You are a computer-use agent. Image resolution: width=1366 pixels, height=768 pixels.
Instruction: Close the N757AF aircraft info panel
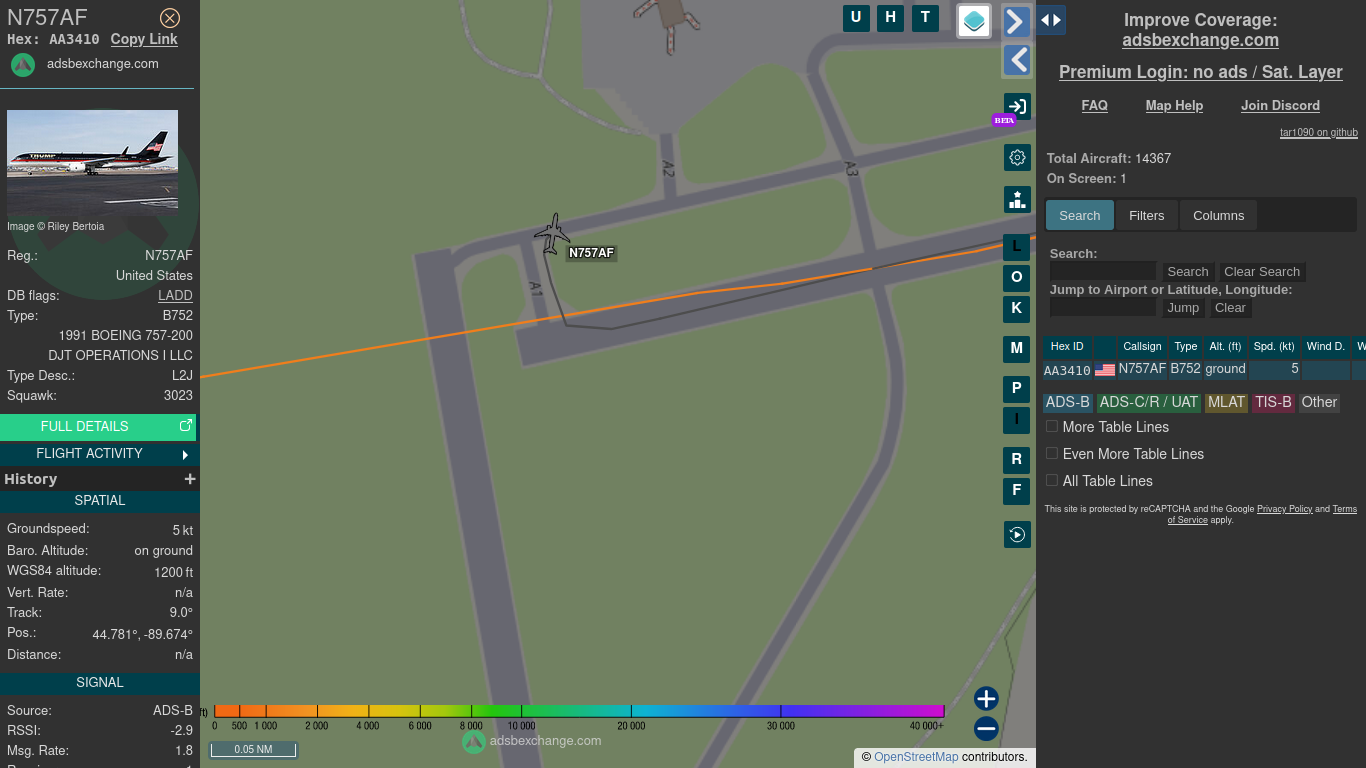[x=170, y=18]
